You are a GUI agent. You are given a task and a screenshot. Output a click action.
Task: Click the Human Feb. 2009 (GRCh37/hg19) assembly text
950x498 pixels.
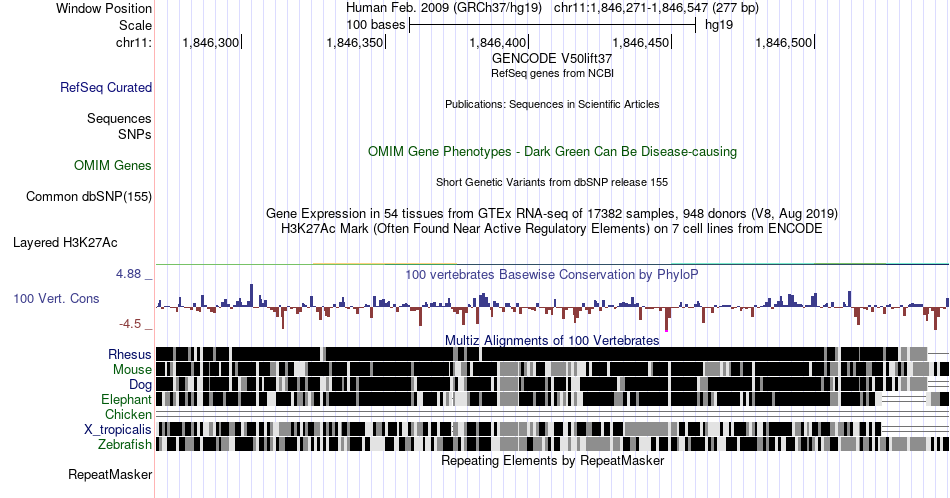point(446,8)
